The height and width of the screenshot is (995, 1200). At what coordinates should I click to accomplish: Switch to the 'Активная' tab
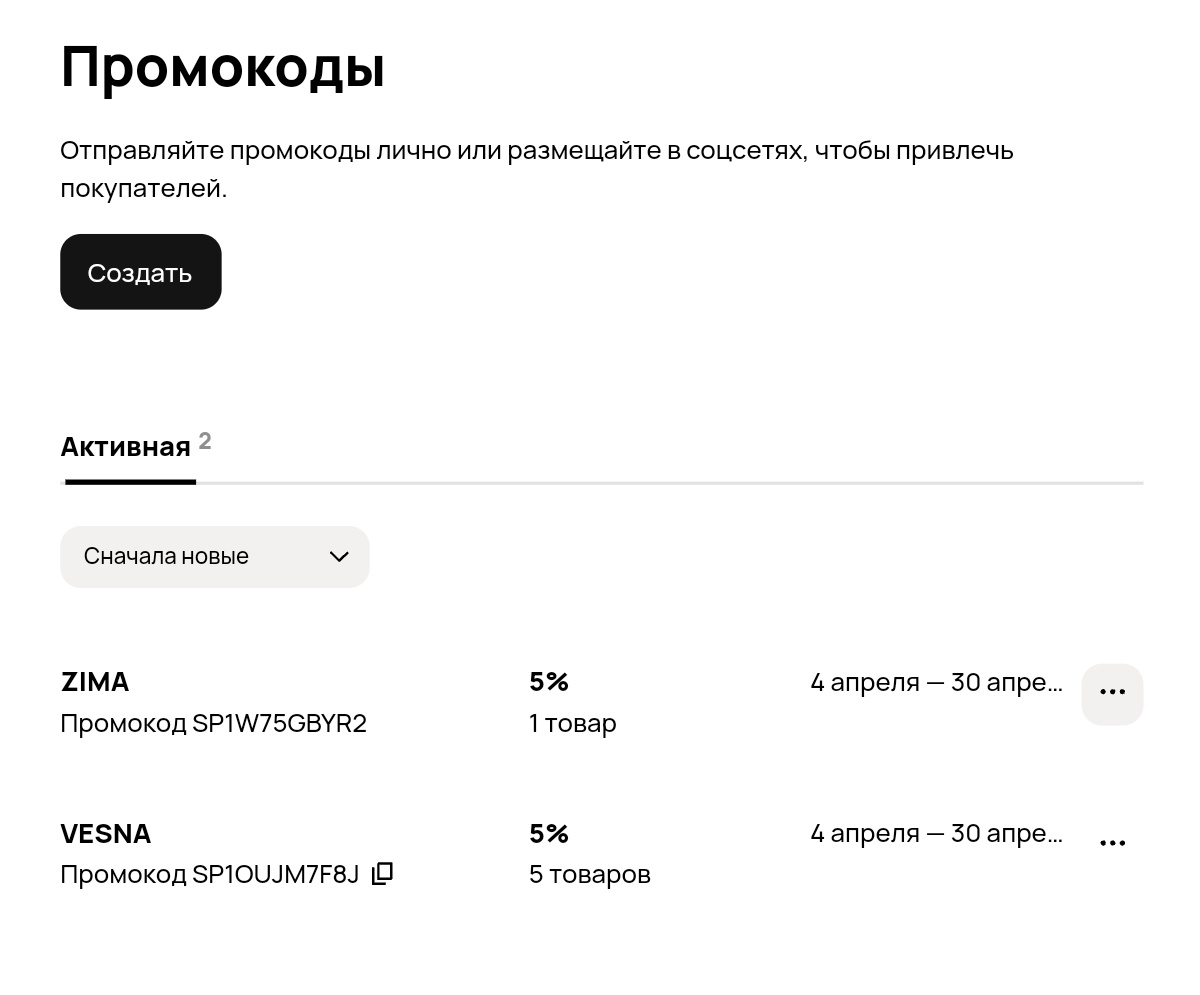tap(123, 447)
